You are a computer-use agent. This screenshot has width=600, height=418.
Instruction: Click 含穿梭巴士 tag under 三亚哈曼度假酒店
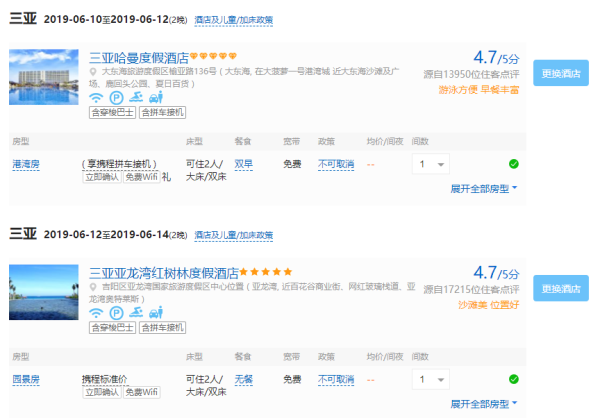(x=112, y=113)
